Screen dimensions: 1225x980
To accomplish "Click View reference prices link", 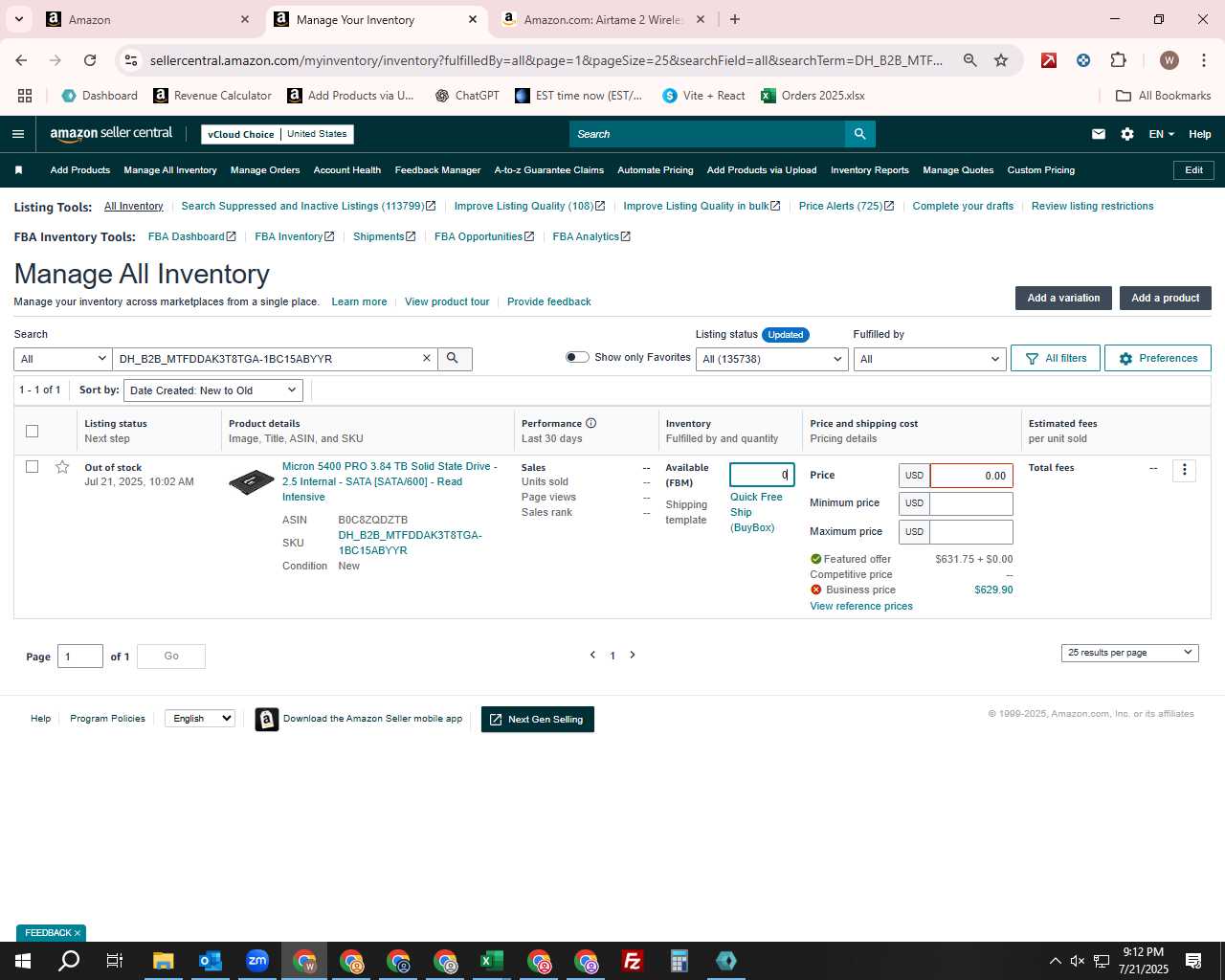I will click(x=861, y=606).
